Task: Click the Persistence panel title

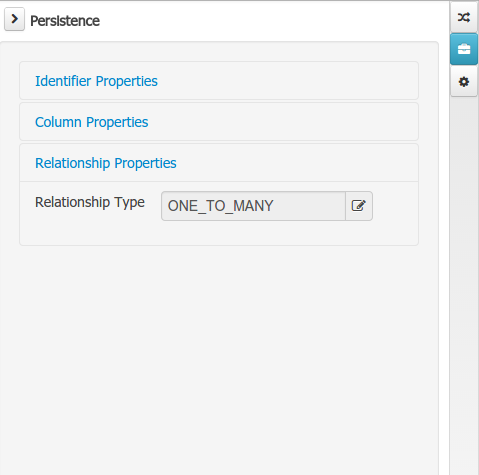Action: (65, 21)
